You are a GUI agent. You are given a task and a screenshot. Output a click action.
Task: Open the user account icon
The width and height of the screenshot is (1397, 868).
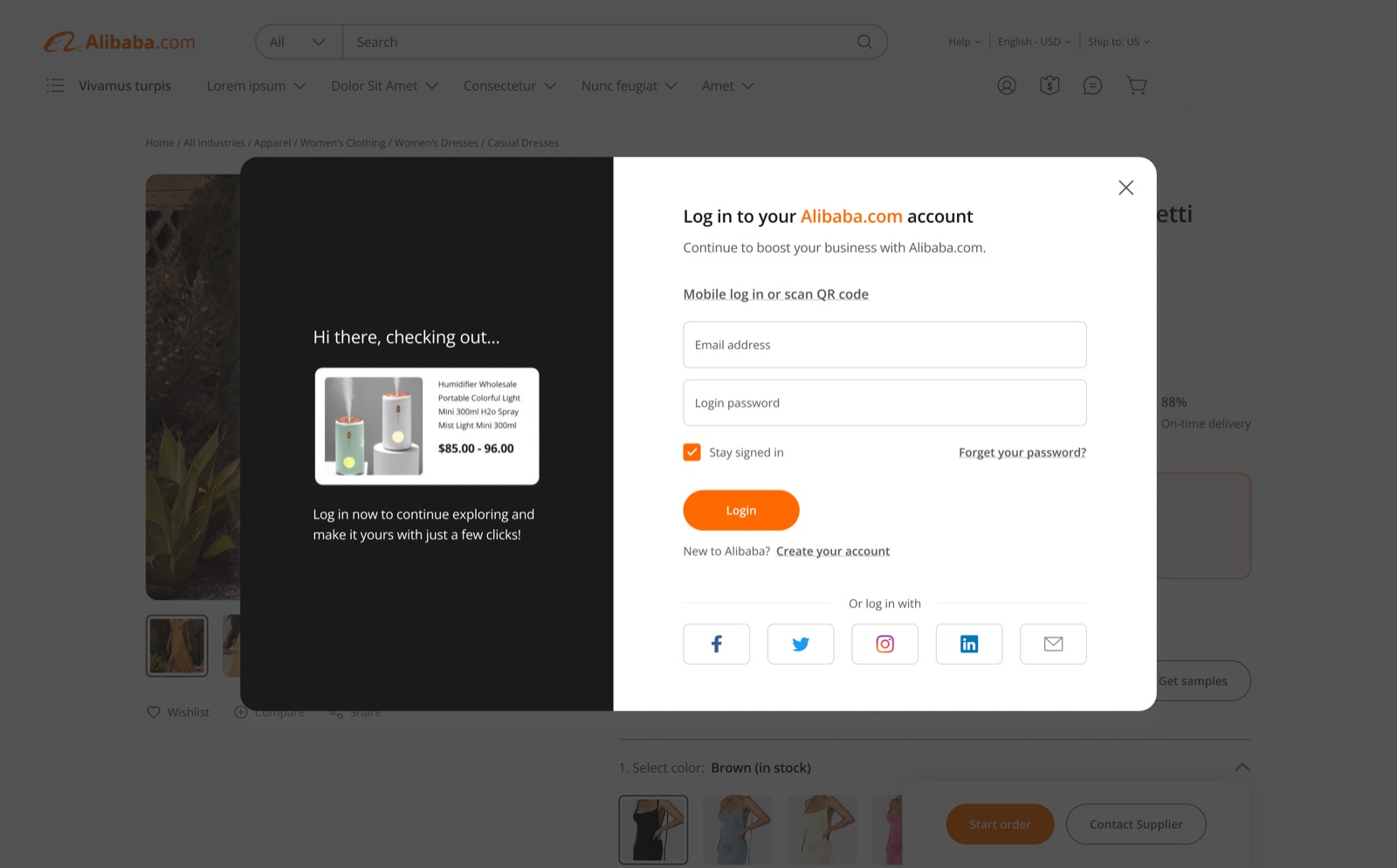(1007, 86)
